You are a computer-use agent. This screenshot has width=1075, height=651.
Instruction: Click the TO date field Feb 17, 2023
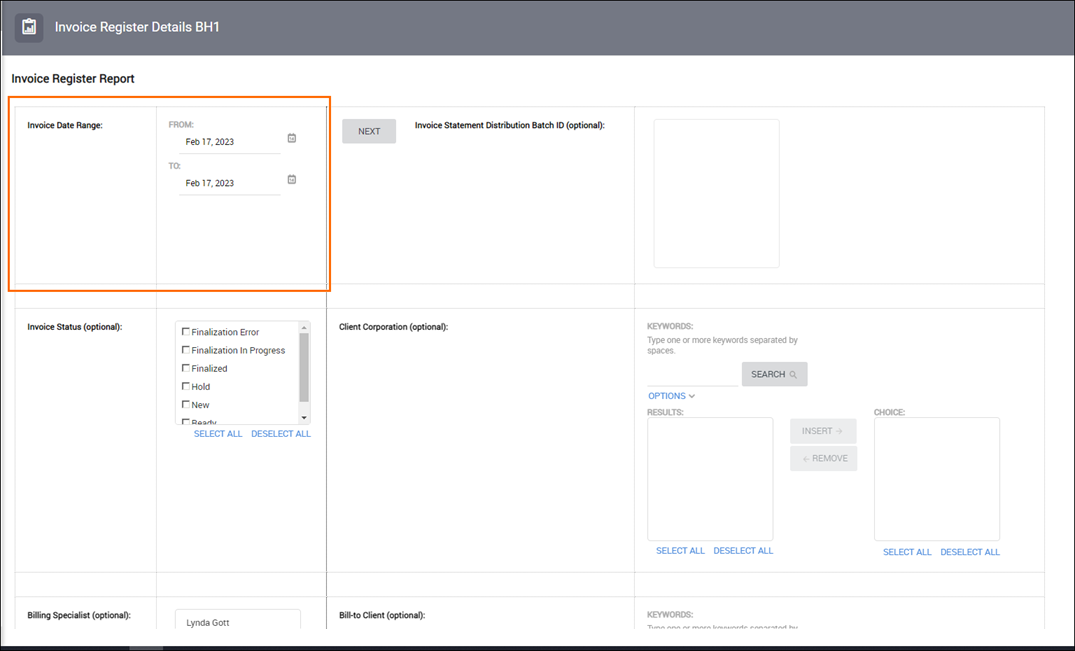click(230, 183)
